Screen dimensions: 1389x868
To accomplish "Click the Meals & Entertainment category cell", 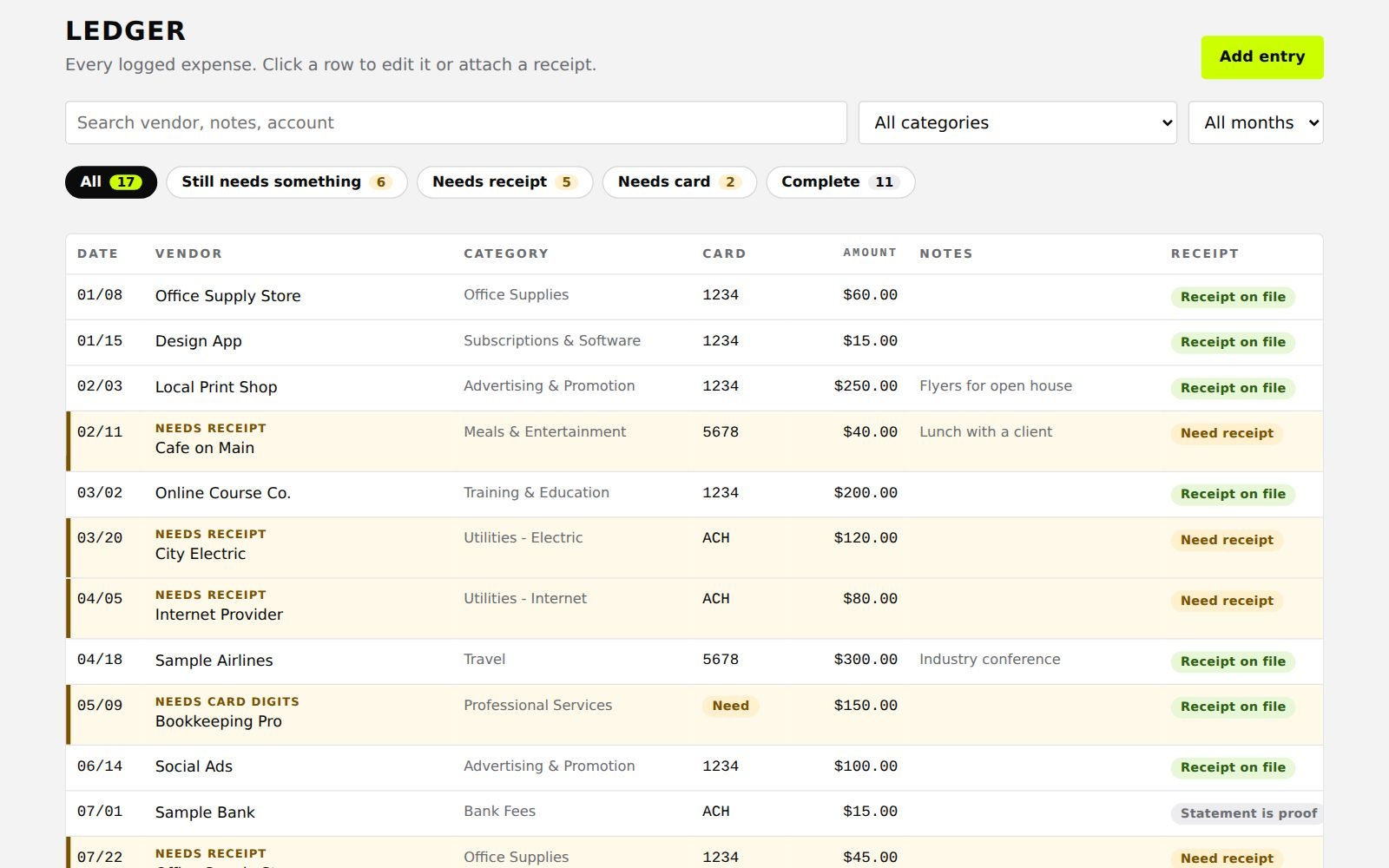I will click(x=544, y=431).
